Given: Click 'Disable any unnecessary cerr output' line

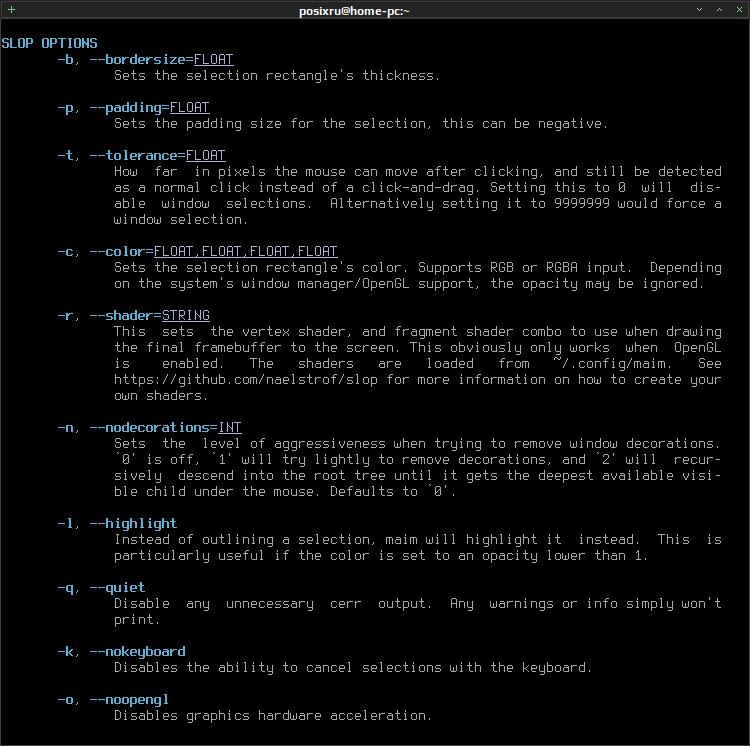Looking at the screenshot, I should pos(417,604).
